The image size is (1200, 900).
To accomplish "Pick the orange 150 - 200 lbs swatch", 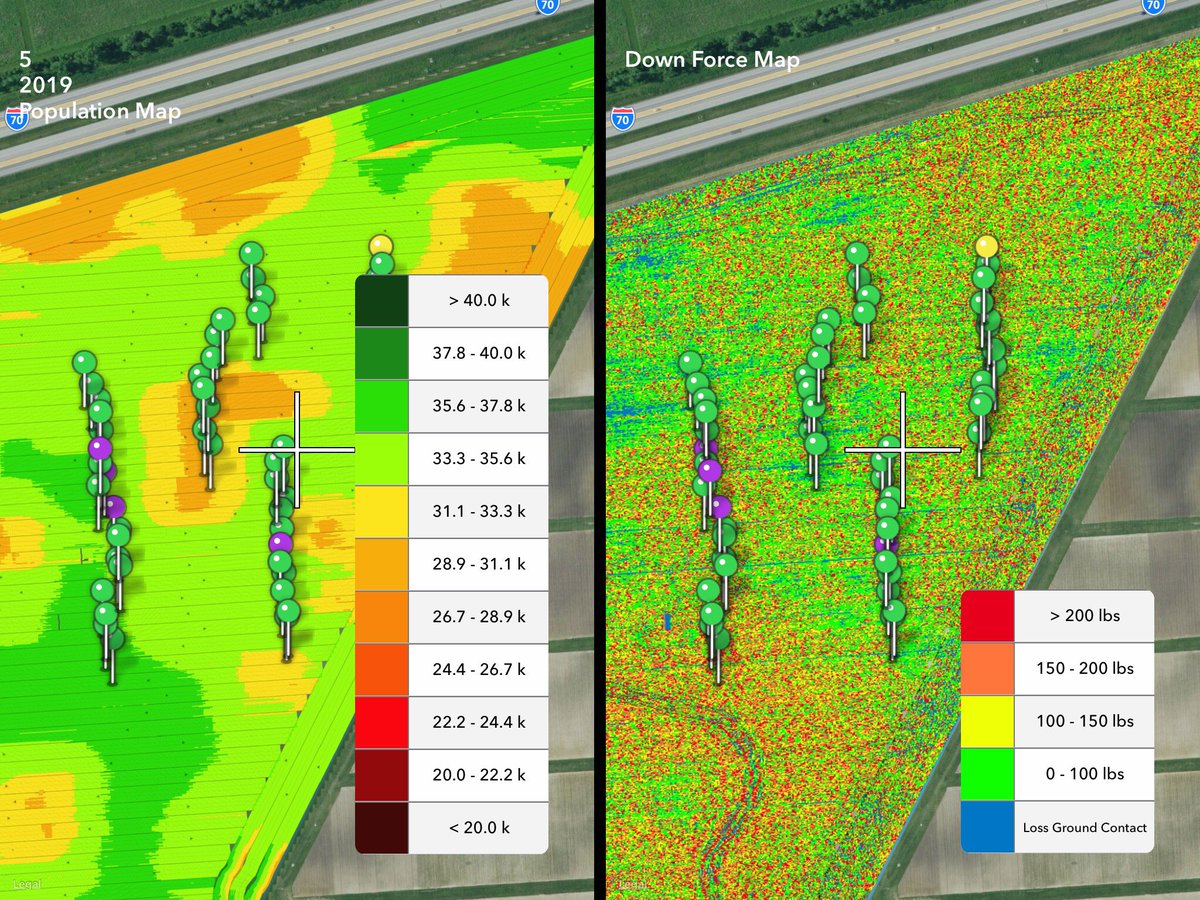I will coord(988,669).
